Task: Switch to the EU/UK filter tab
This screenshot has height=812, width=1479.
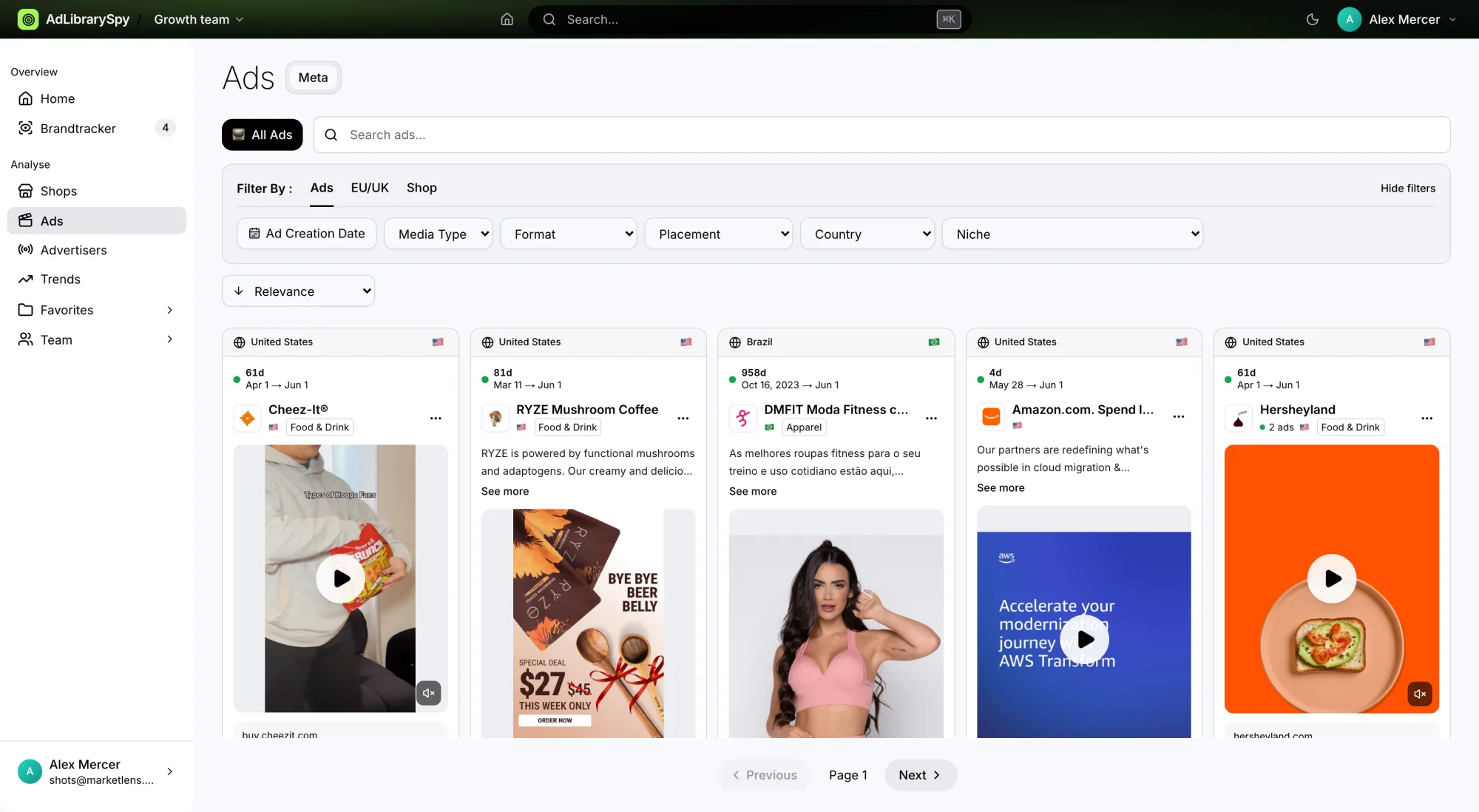Action: coord(370,188)
